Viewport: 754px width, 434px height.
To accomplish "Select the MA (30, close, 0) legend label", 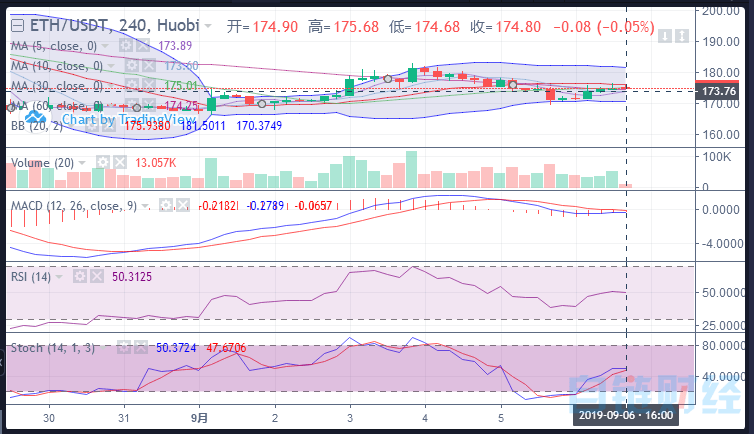I will (x=57, y=86).
